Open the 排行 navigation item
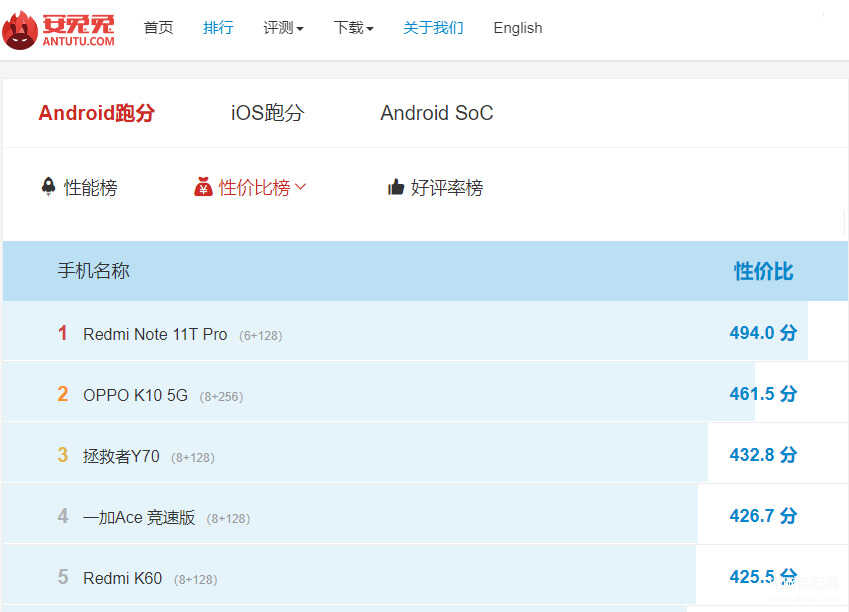This screenshot has height=612, width=849. click(x=218, y=28)
